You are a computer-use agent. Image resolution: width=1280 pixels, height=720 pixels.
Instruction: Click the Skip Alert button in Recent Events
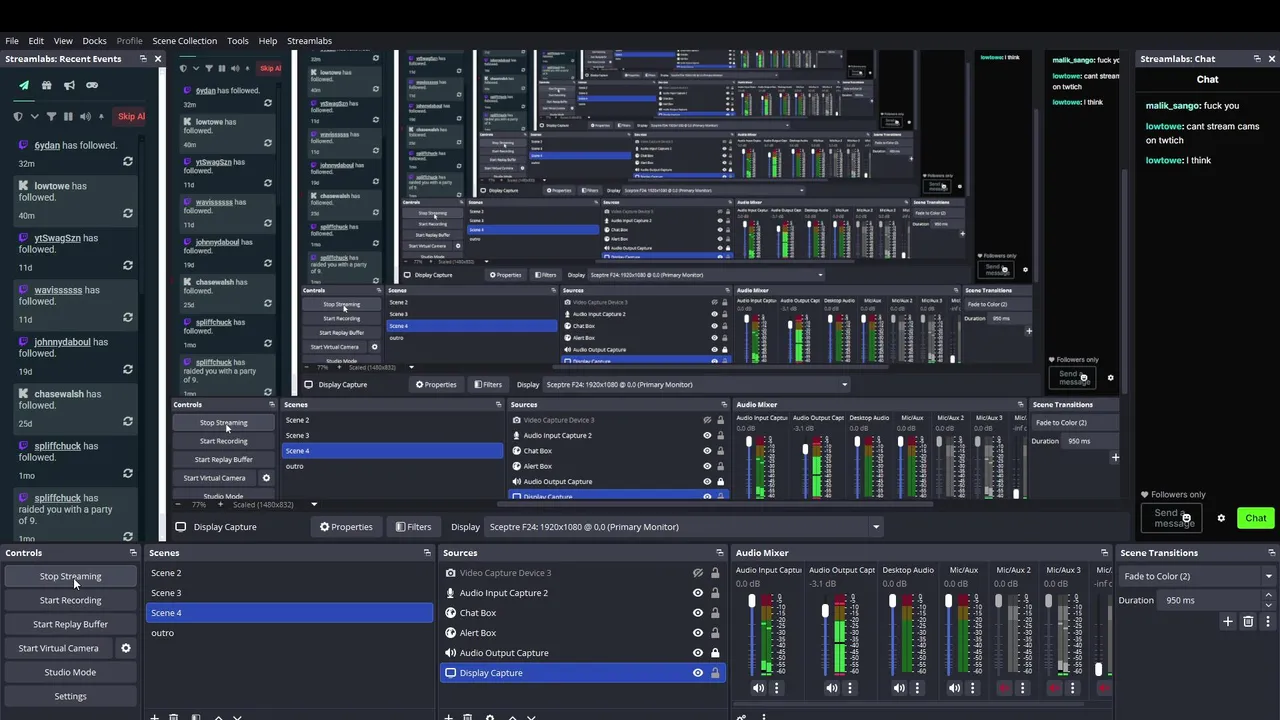point(130,116)
